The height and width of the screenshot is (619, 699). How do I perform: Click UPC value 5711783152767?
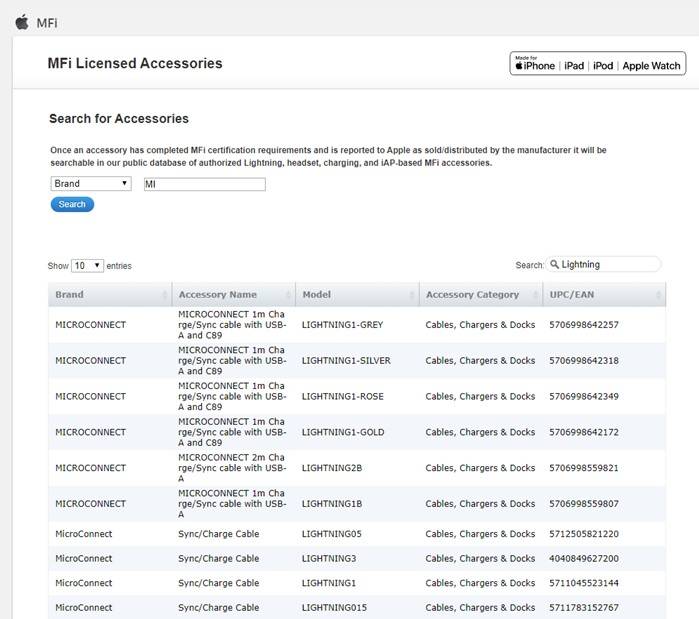584,607
